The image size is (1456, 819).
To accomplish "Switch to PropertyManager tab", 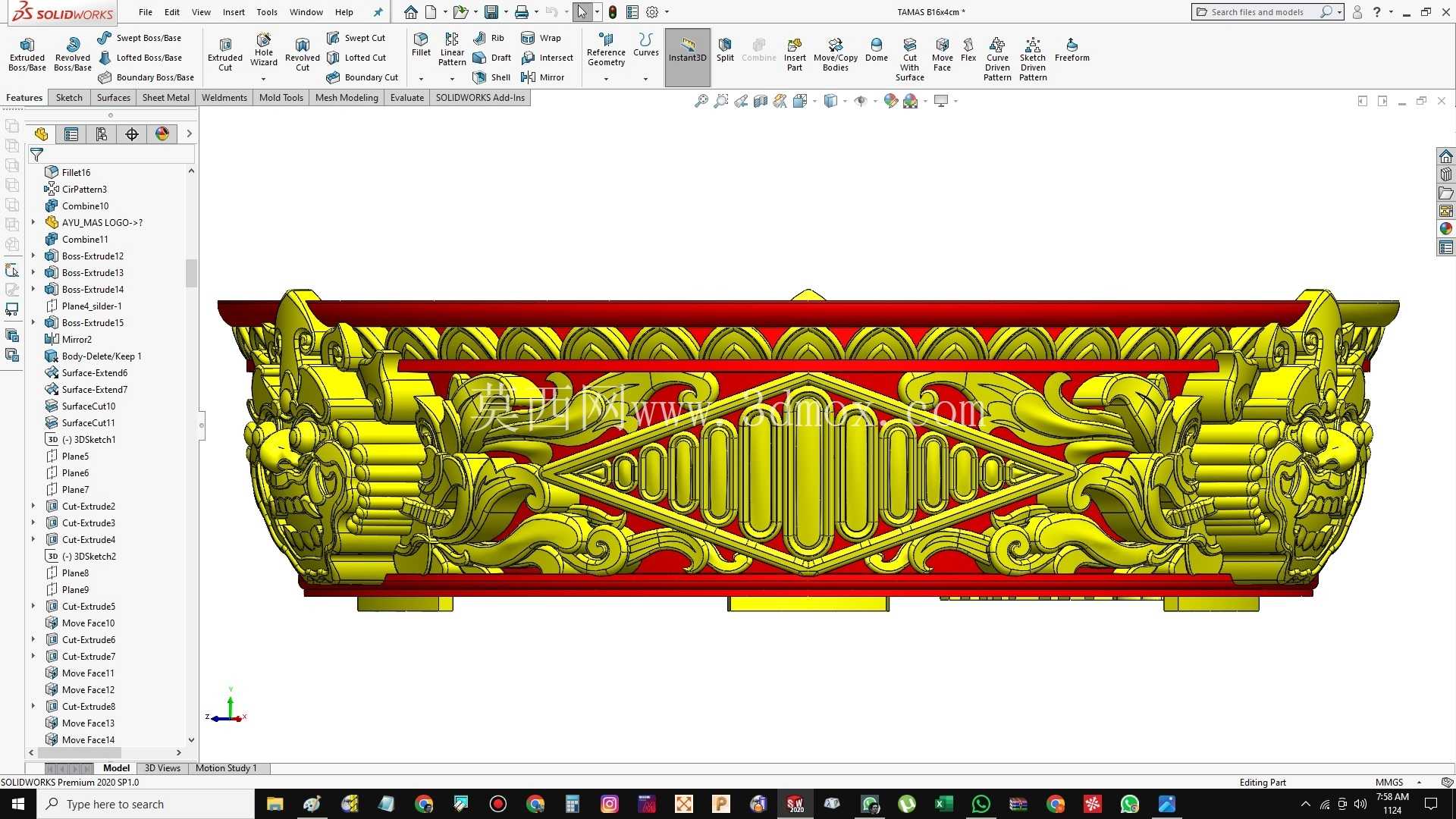I will 71,134.
